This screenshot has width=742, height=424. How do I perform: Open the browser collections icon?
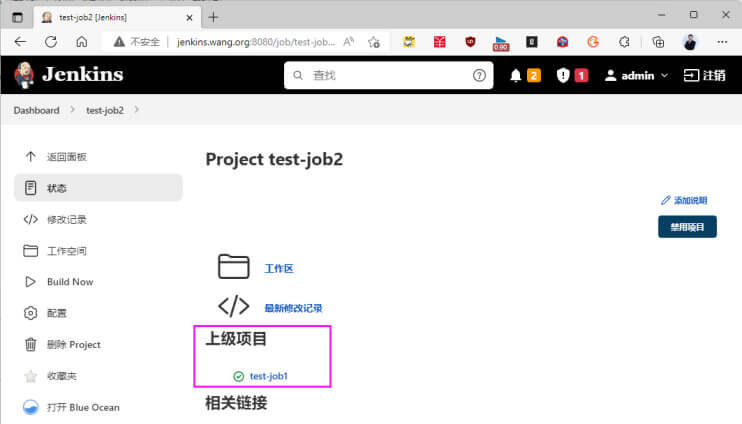(x=658, y=42)
